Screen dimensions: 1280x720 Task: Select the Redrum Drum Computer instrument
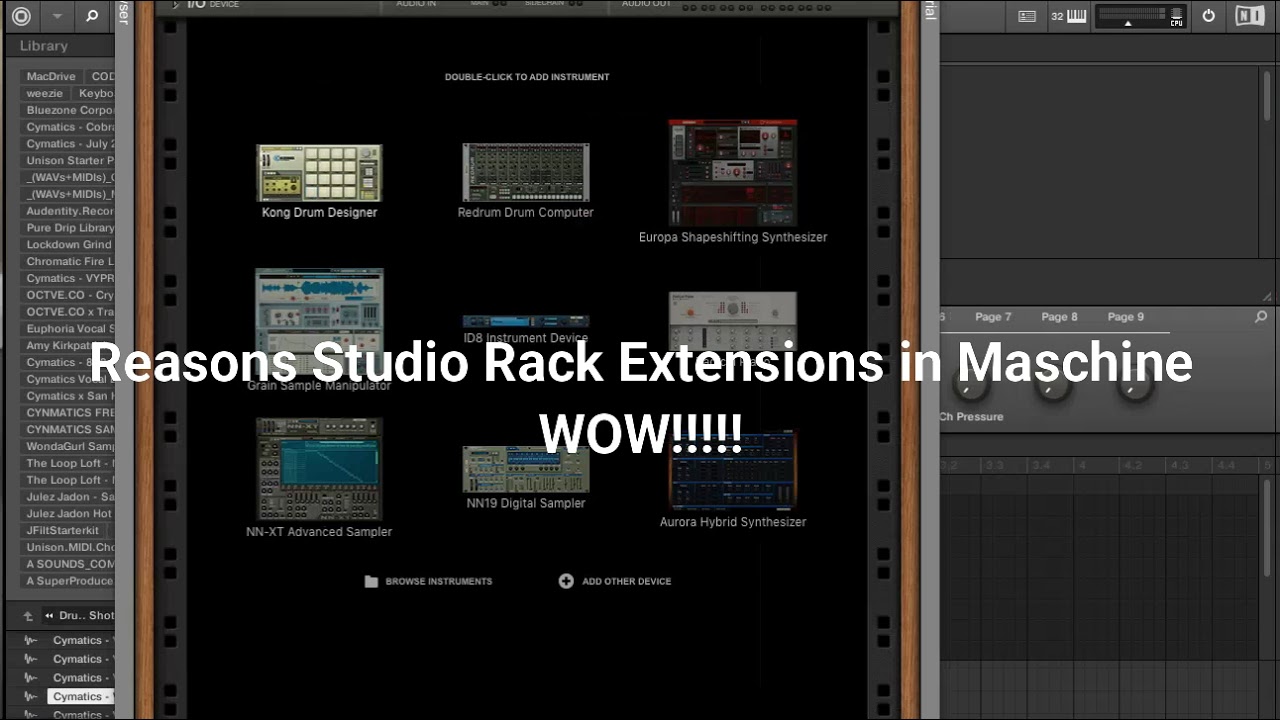(525, 180)
